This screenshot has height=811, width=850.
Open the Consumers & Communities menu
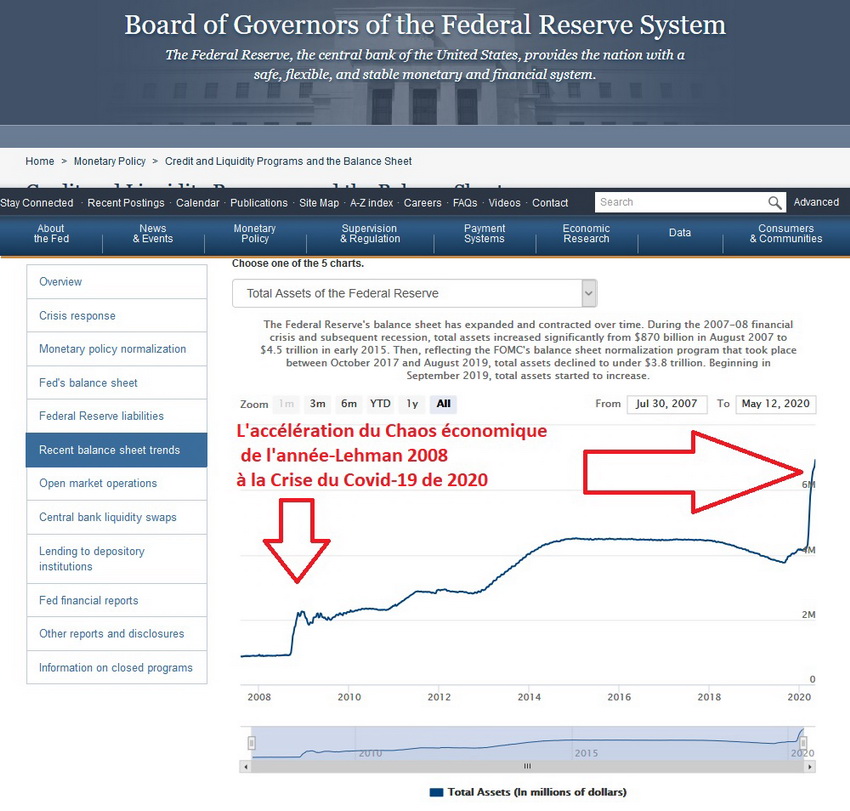click(x=786, y=234)
